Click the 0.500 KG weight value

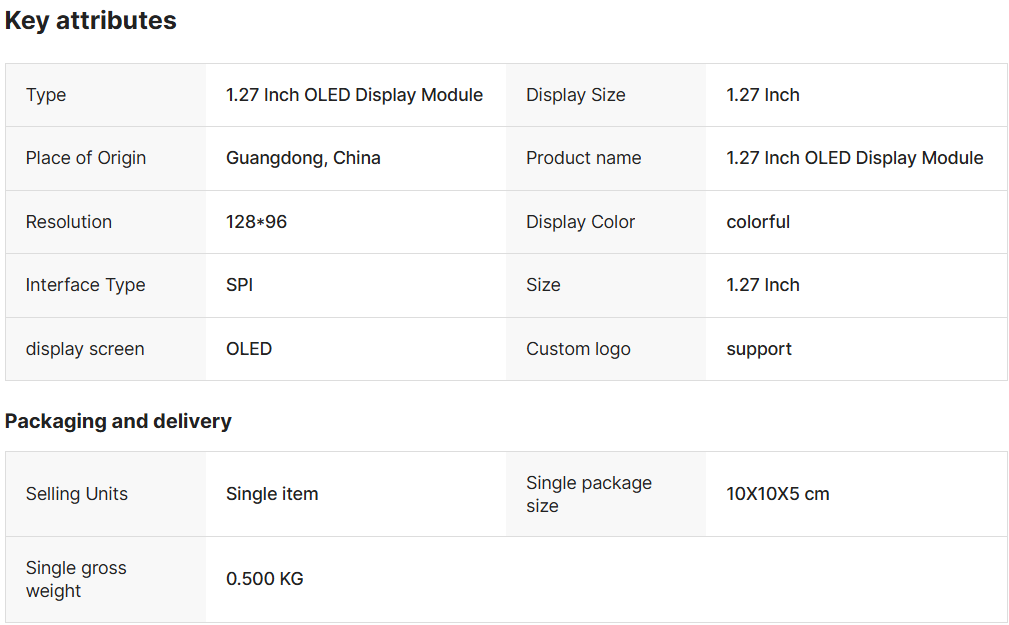pyautogui.click(x=265, y=579)
